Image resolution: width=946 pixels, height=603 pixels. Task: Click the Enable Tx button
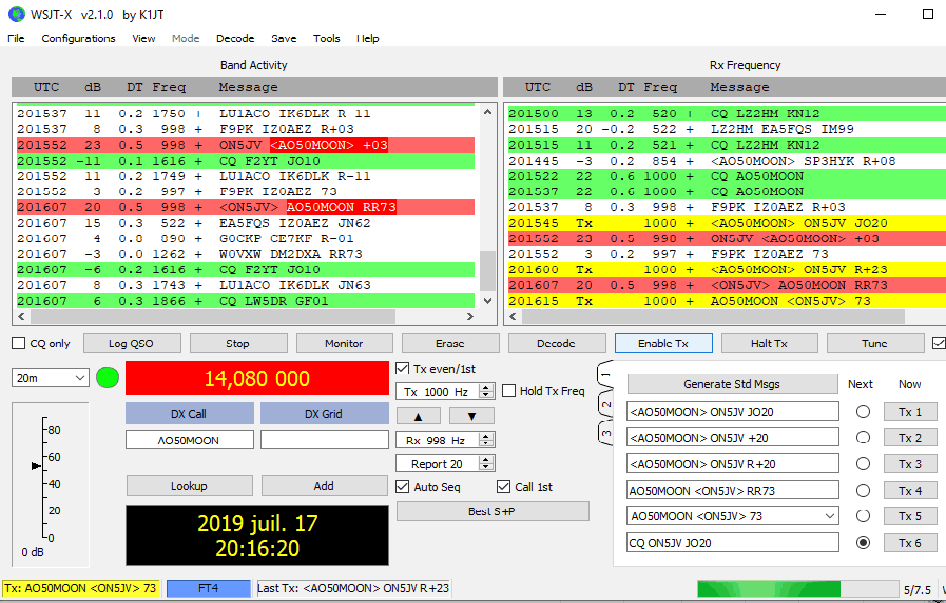tap(664, 343)
